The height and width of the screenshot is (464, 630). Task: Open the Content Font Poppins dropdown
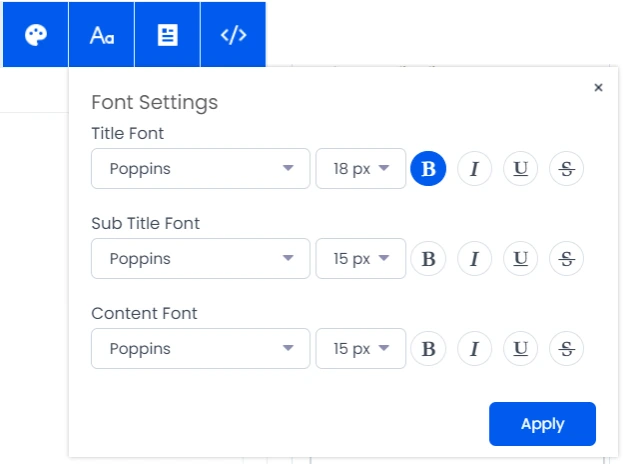coord(200,348)
